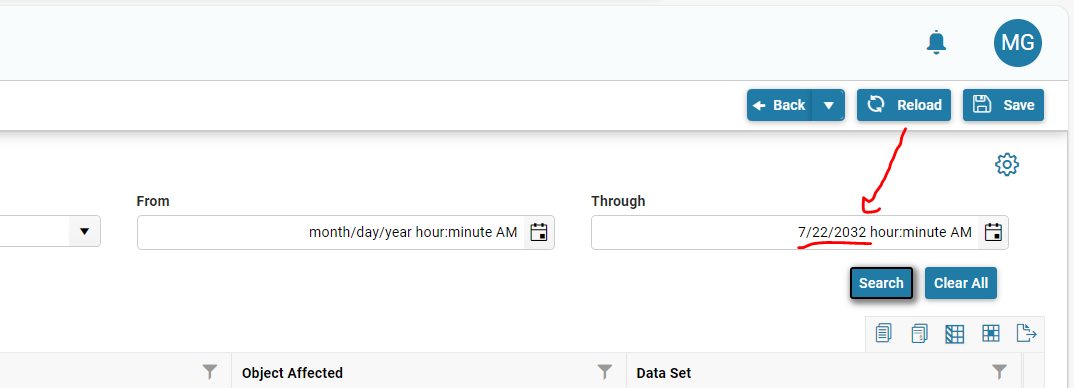This screenshot has width=1074, height=388.
Task: Open the settings gear icon
Action: pyautogui.click(x=1007, y=165)
